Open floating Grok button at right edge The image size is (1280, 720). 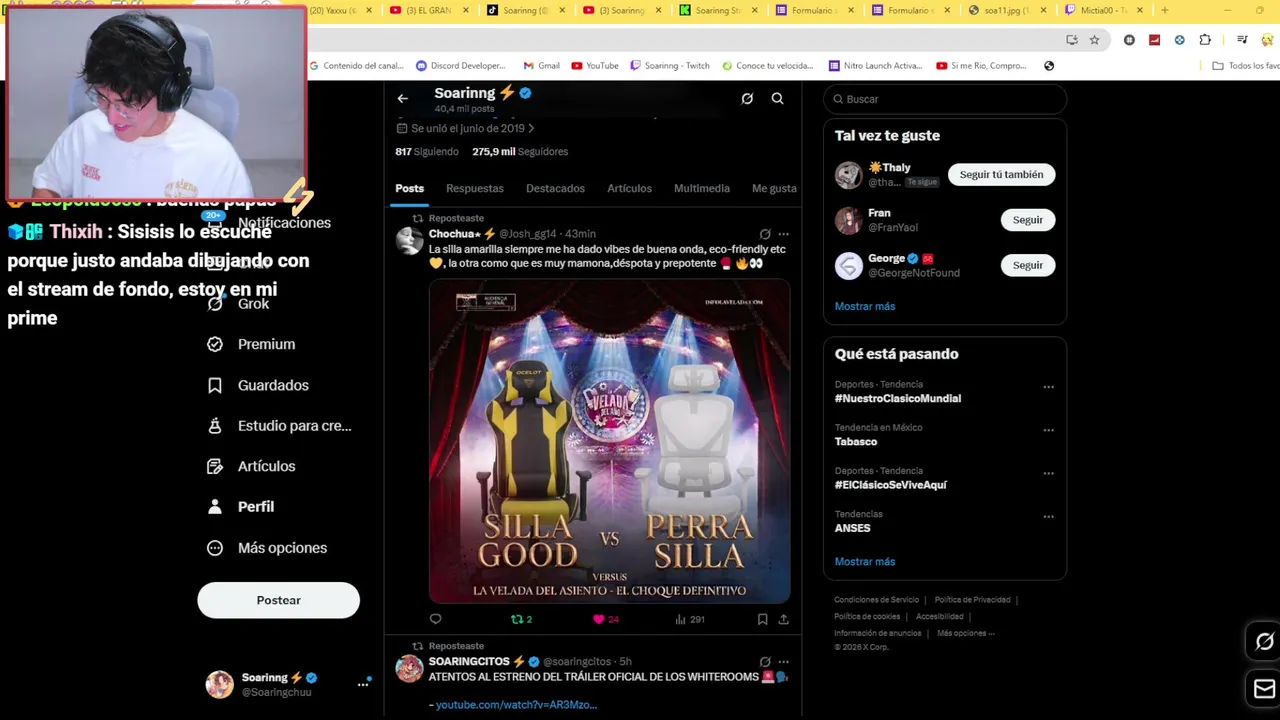pyautogui.click(x=1264, y=642)
